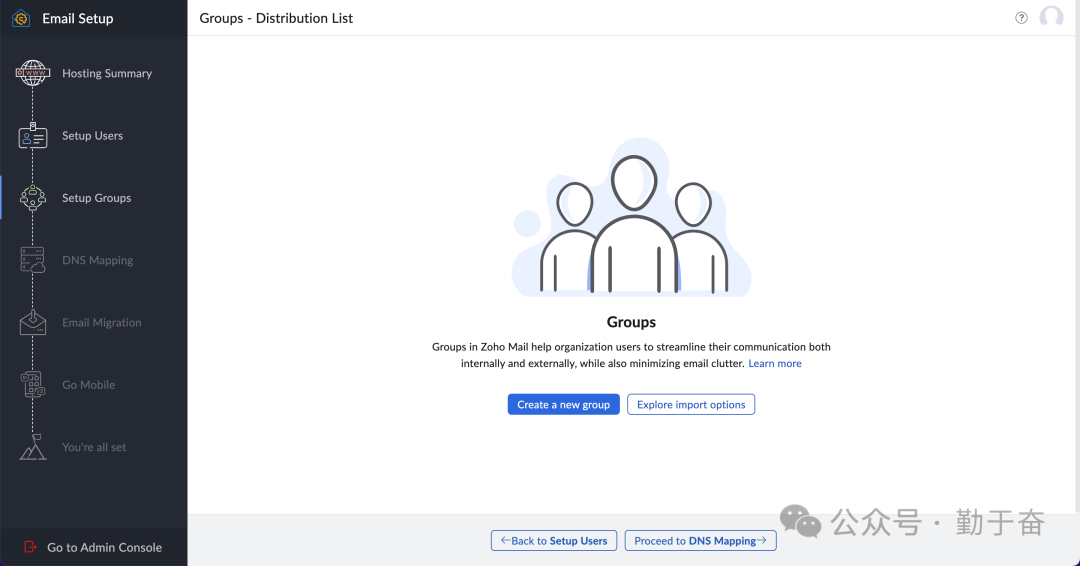Viewport: 1080px width, 566px height.
Task: Select the Setup Groups step label
Action: point(96,198)
